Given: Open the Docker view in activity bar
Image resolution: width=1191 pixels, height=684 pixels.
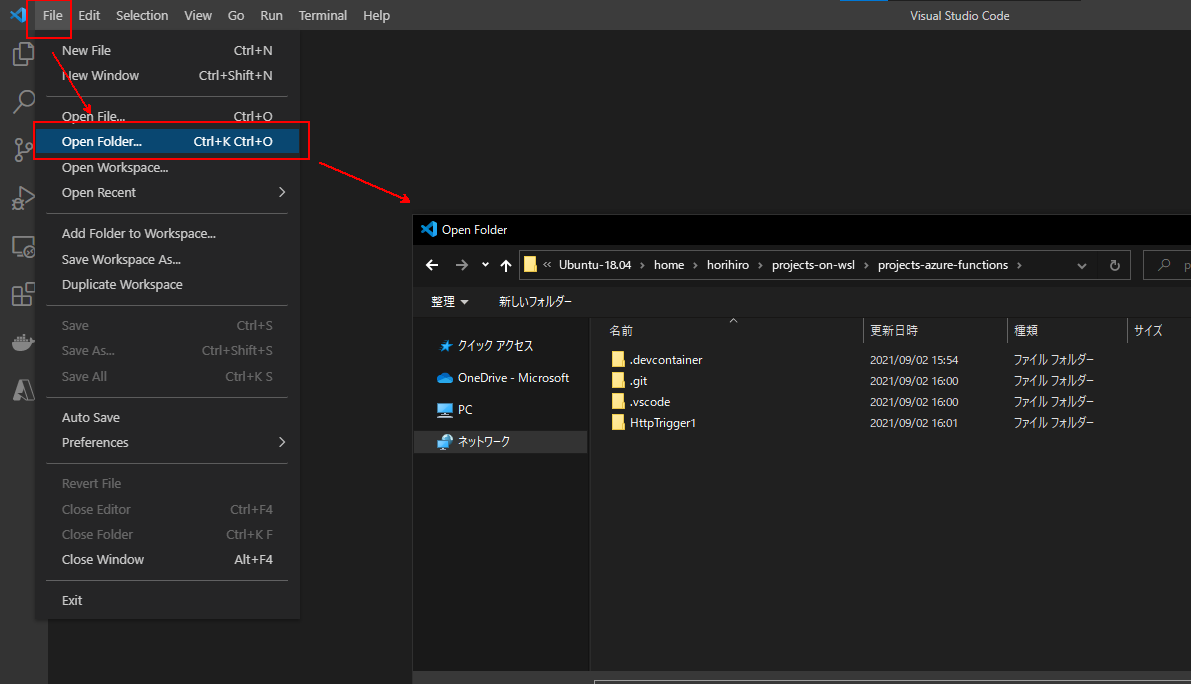Looking at the screenshot, I should click(24, 342).
